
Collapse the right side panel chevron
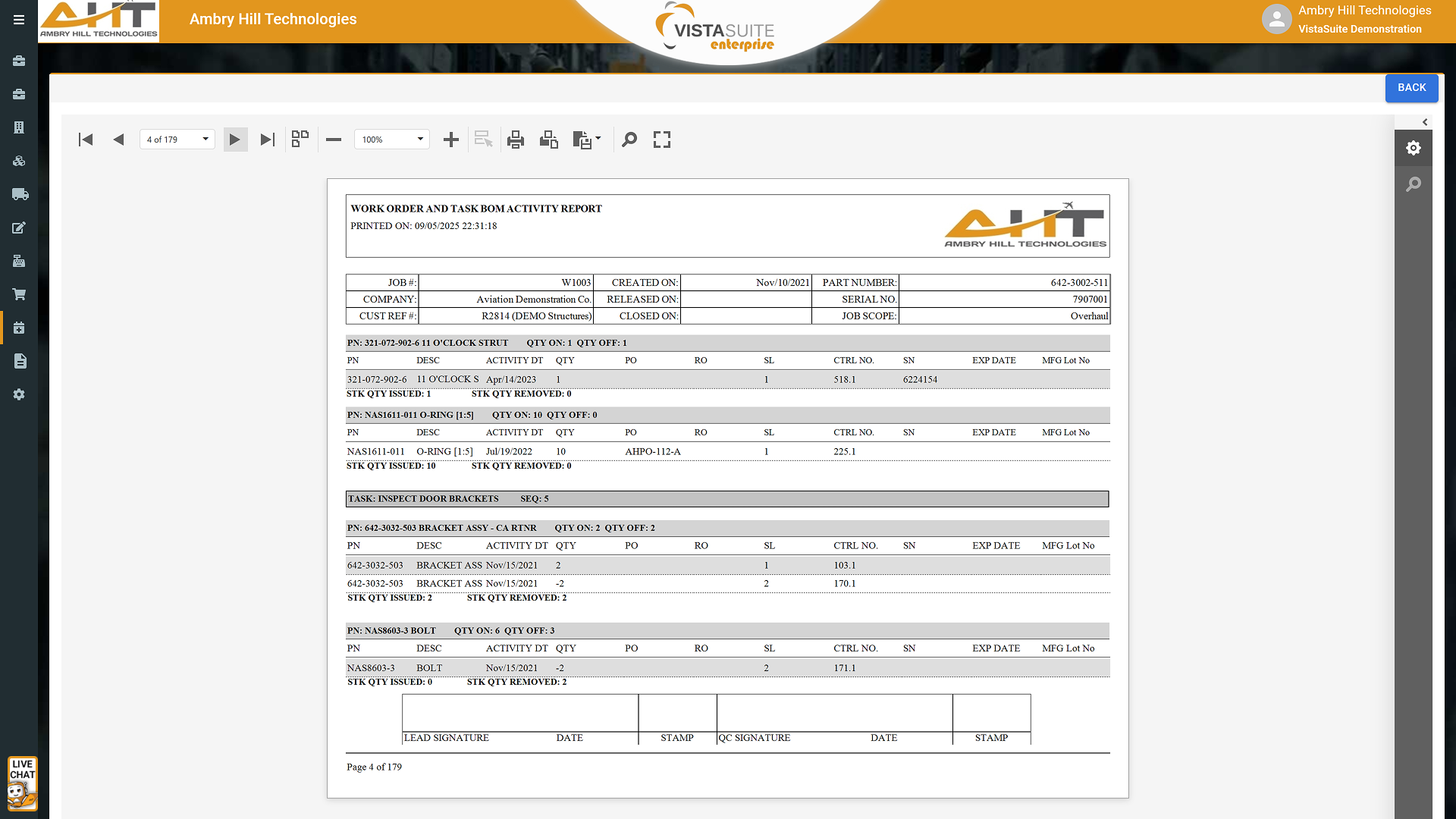pyautogui.click(x=1425, y=122)
